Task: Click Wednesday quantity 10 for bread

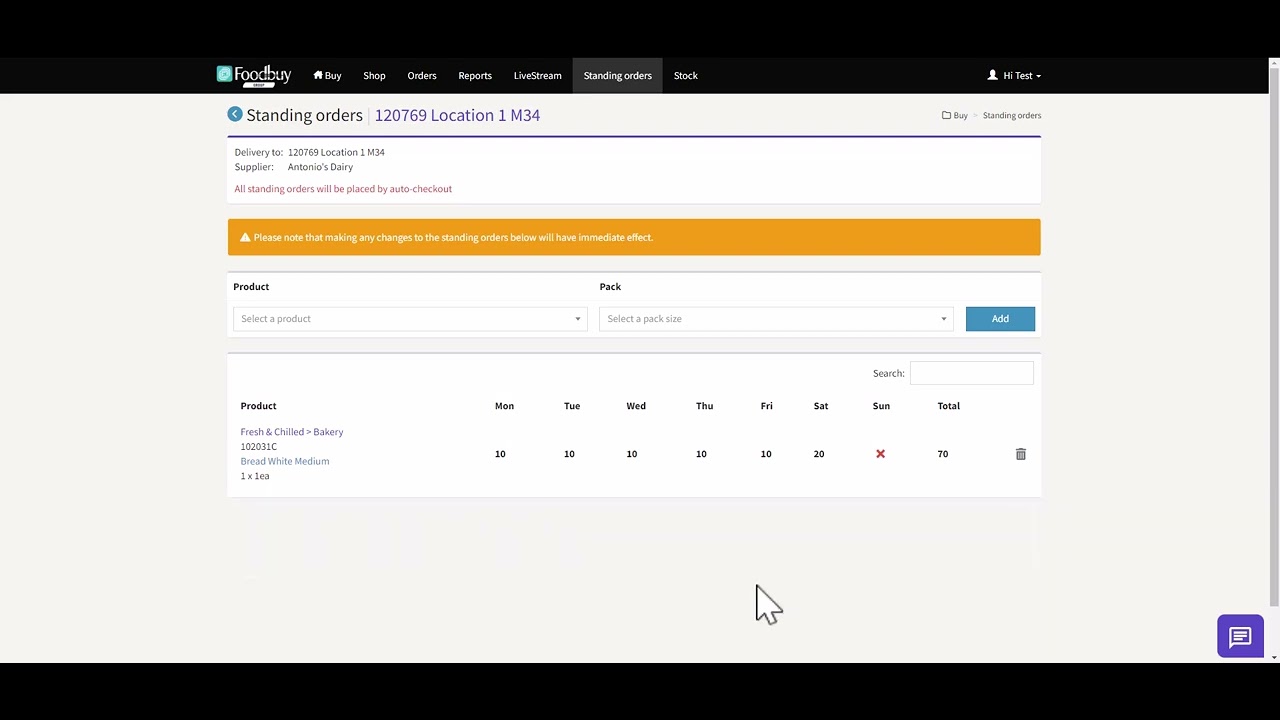Action: [x=632, y=454]
